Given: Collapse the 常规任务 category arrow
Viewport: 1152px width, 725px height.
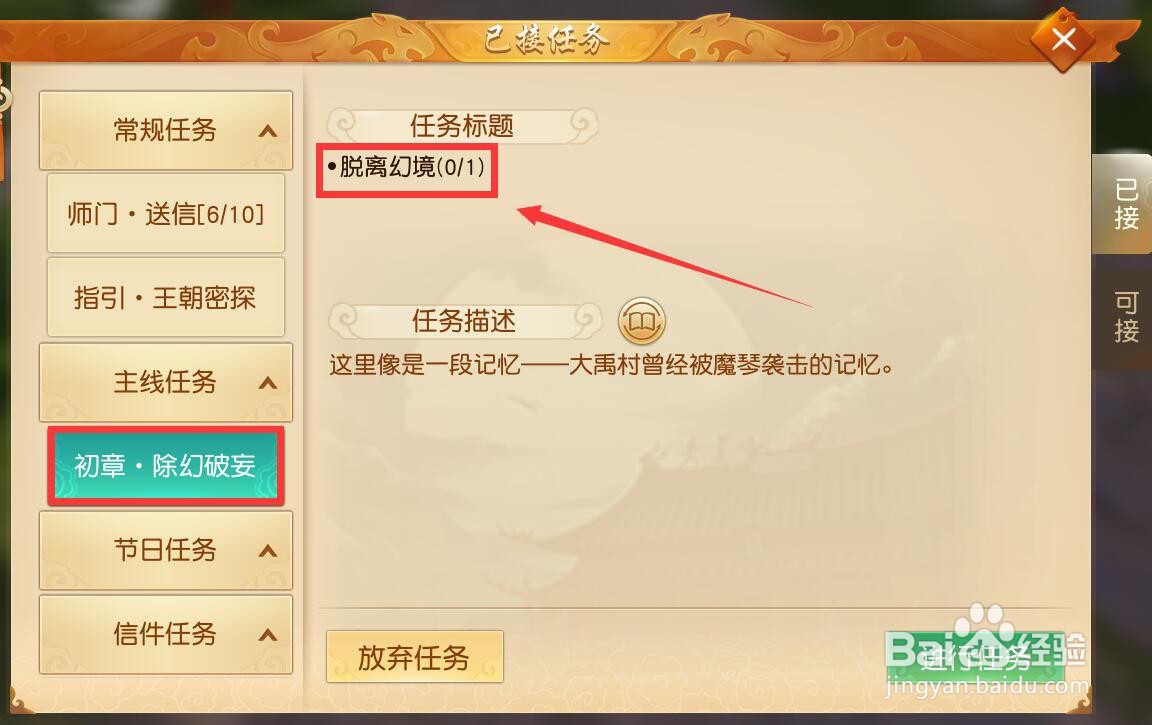Looking at the screenshot, I should point(267,131).
